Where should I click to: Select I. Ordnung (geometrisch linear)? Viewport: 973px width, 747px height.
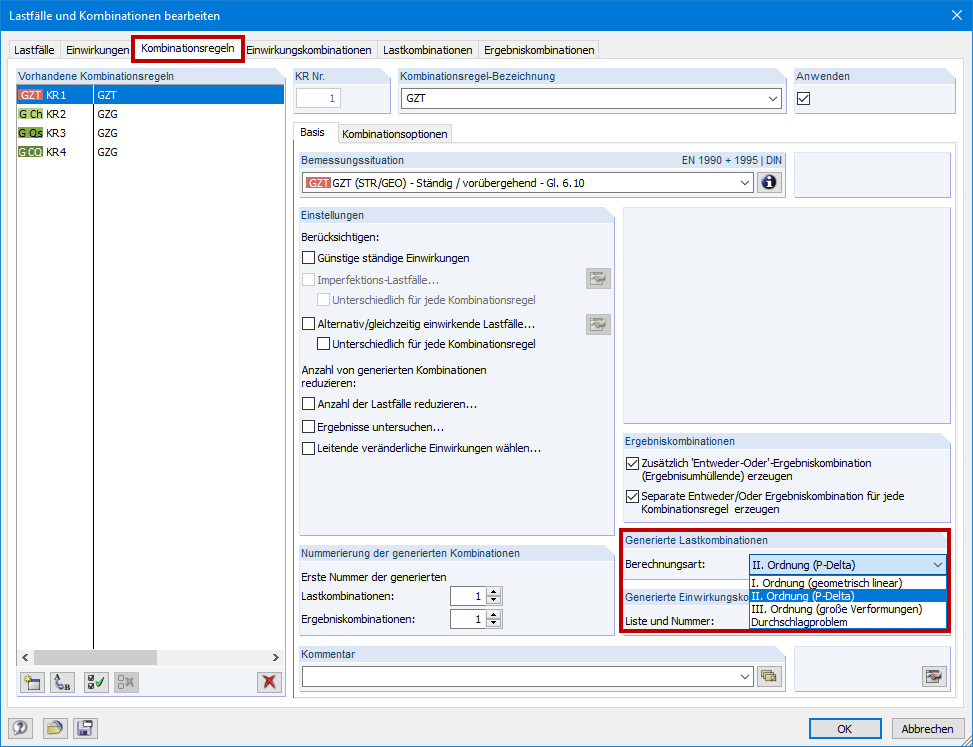(x=848, y=583)
